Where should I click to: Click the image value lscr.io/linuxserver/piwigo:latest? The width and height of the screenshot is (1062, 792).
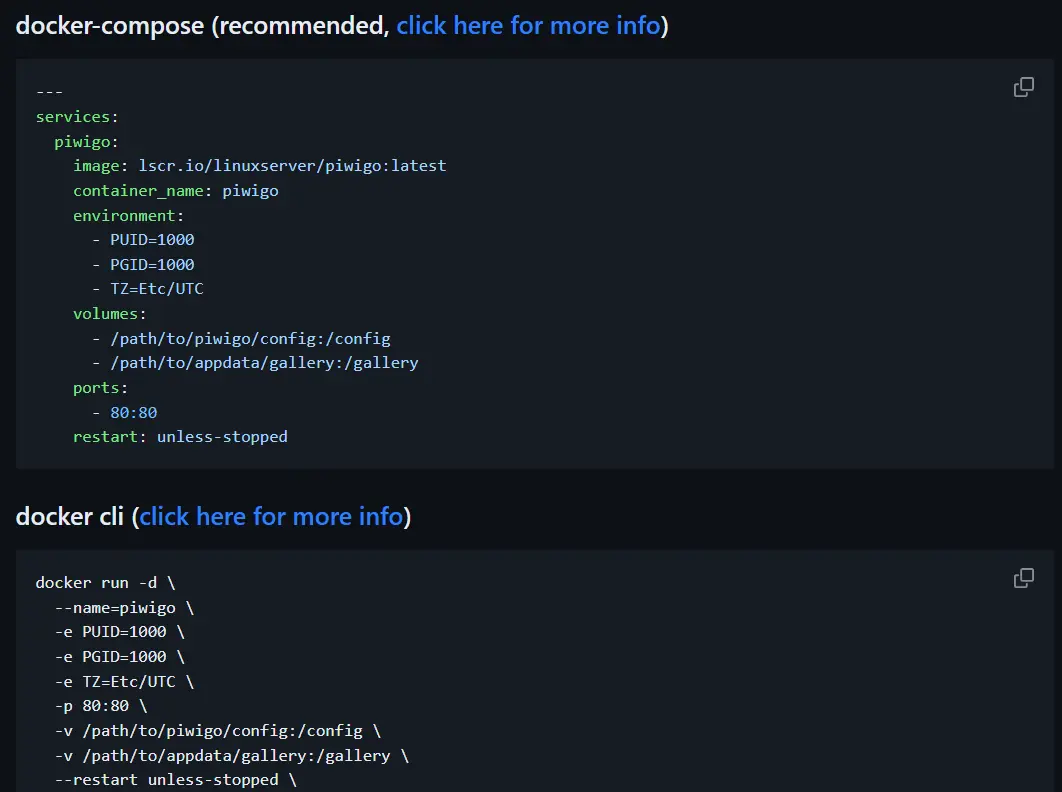(x=293, y=166)
